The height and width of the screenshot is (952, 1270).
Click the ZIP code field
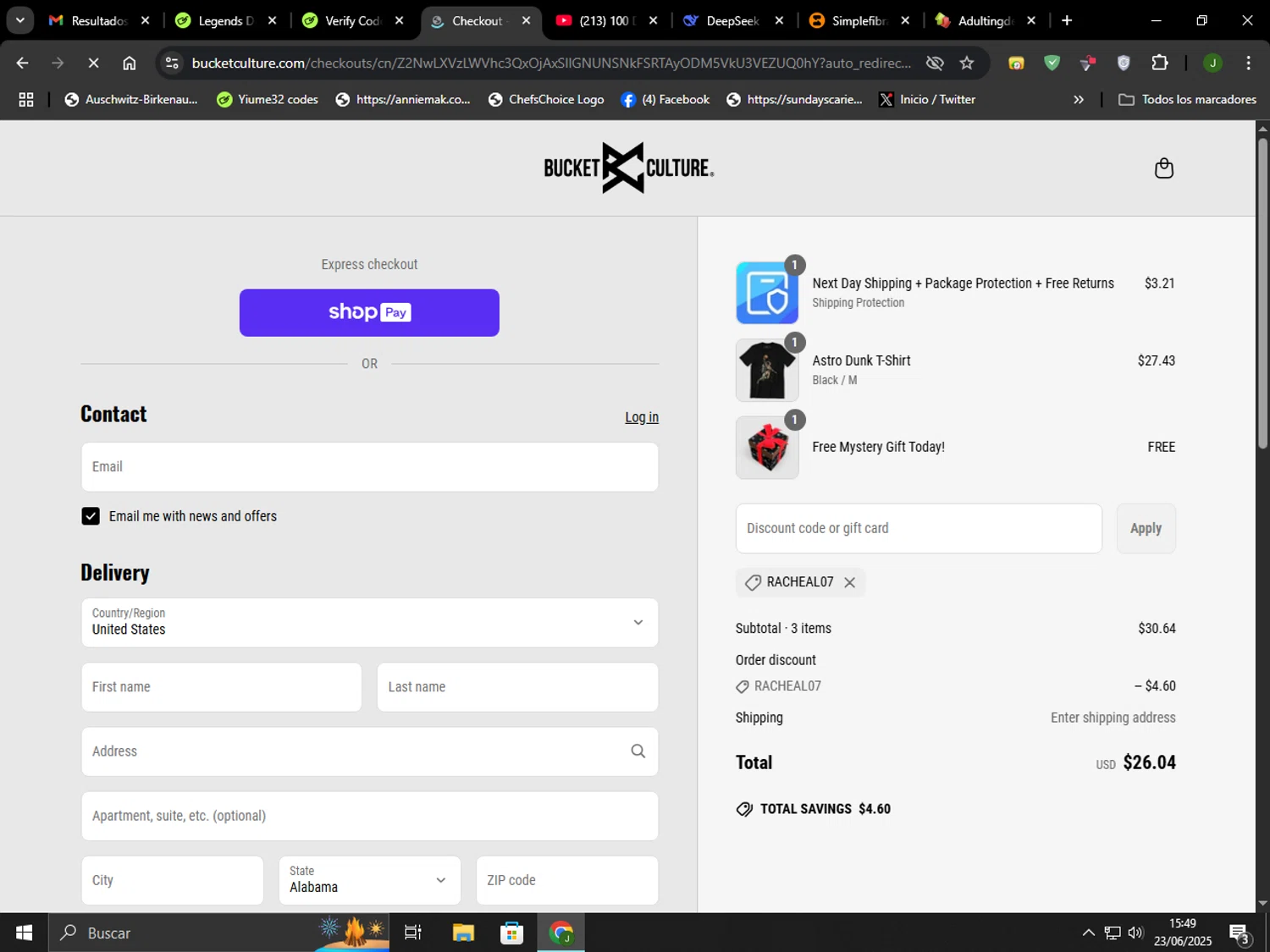pos(567,880)
